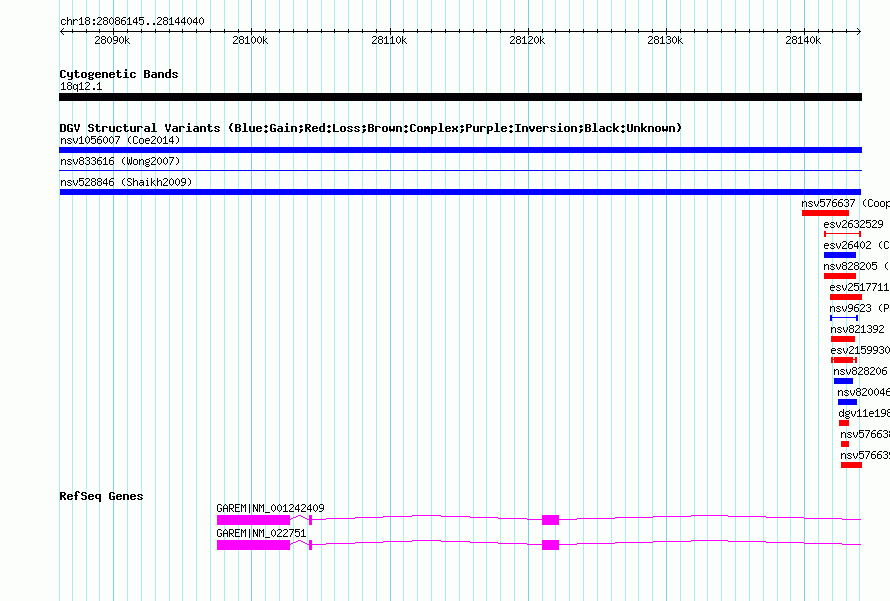This screenshot has height=601, width=890.
Task: Select the 28110k ruler tick label
Action: coord(389,40)
